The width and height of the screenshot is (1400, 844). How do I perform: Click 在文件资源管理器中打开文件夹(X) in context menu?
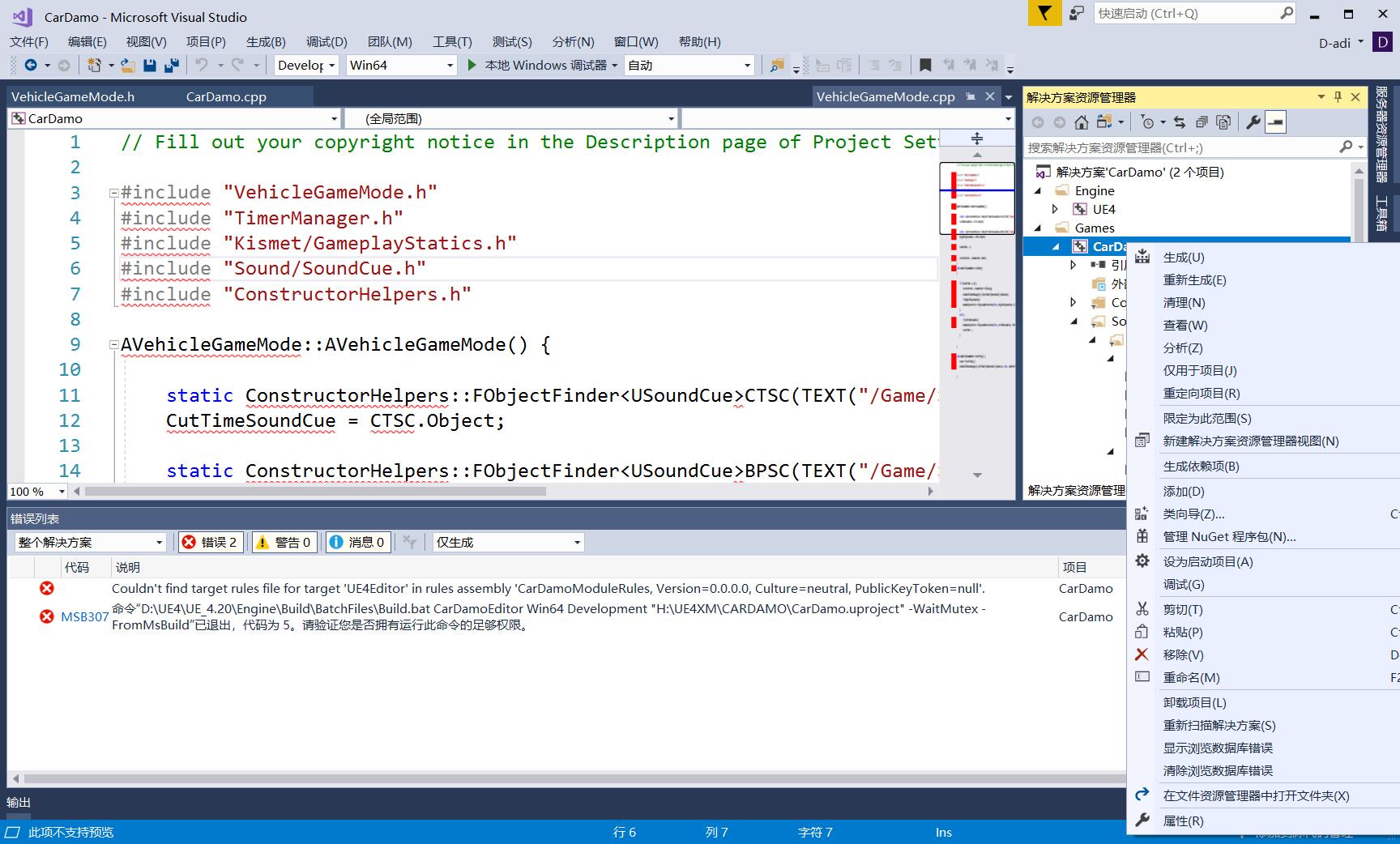click(1256, 795)
